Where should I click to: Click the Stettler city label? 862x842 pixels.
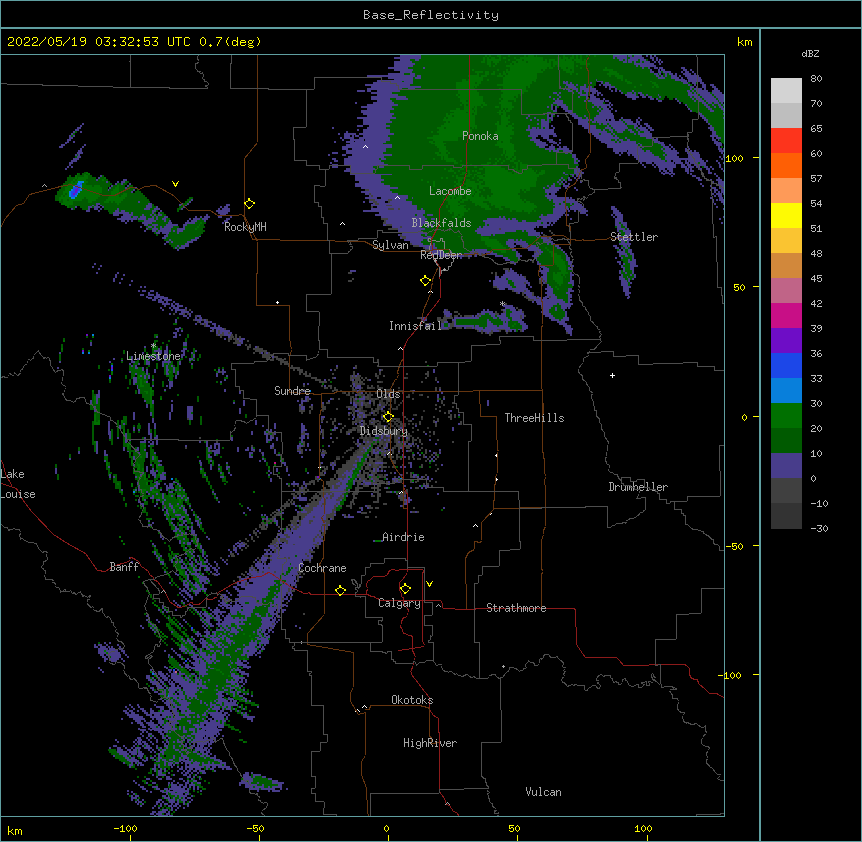pos(634,237)
